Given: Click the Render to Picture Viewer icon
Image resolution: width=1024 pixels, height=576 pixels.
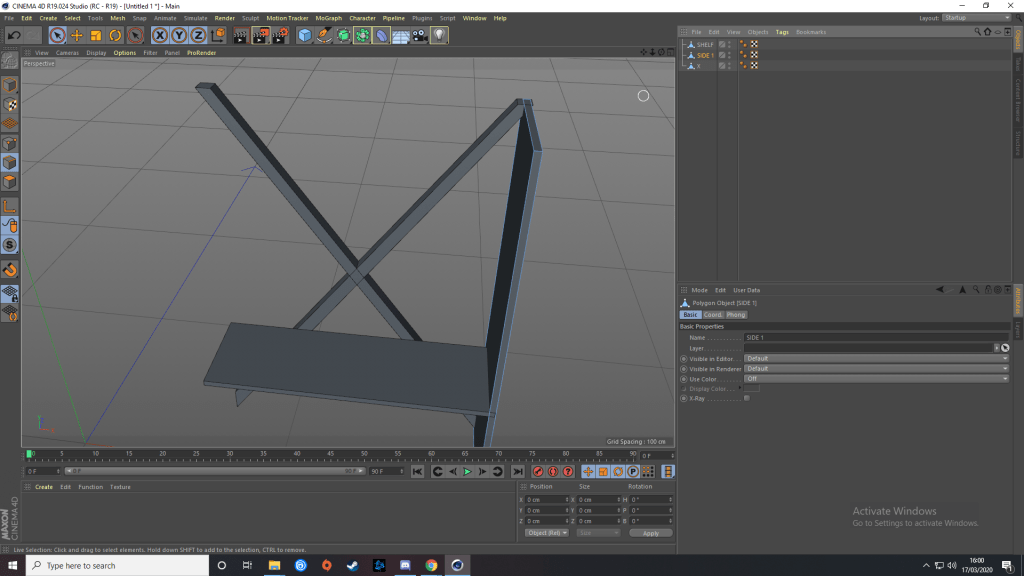Looking at the screenshot, I should [260, 35].
